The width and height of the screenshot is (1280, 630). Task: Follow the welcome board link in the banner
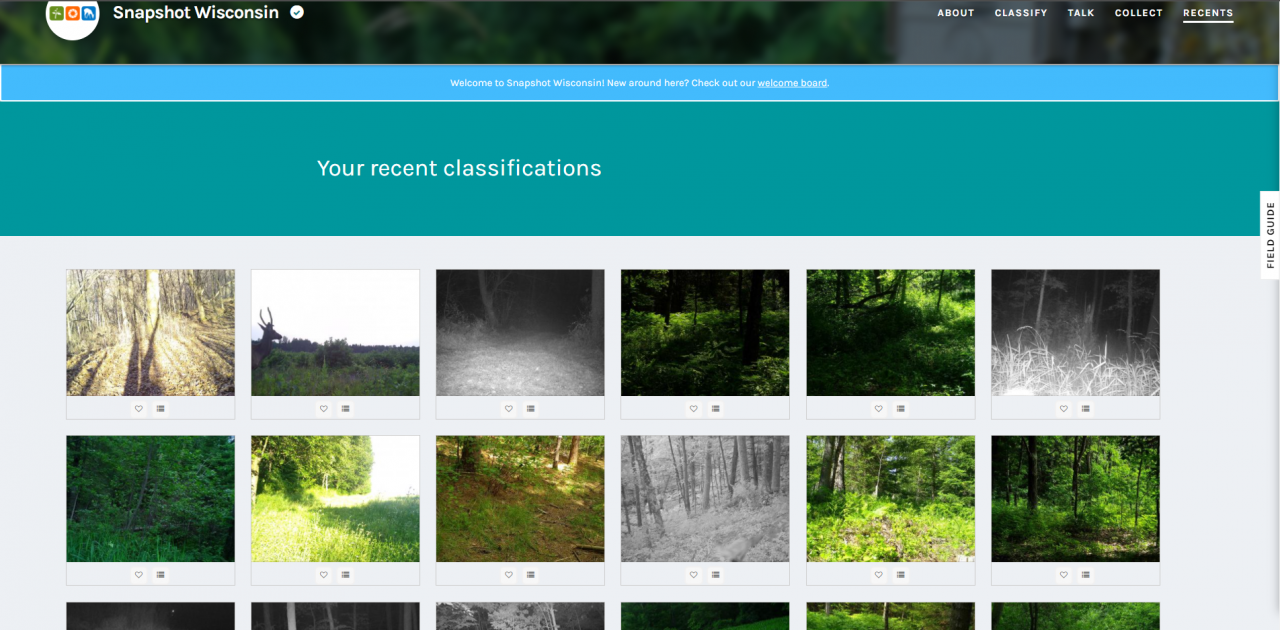pyautogui.click(x=792, y=83)
